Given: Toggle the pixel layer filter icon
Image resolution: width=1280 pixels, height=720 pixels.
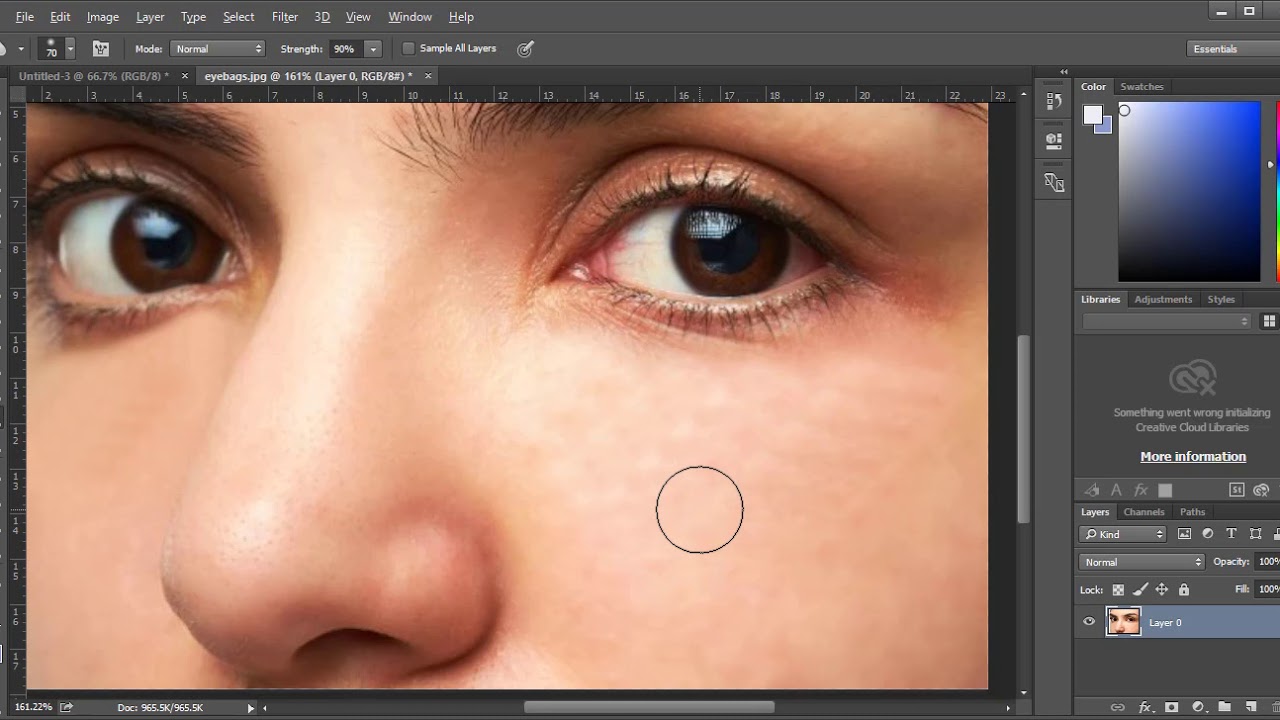Looking at the screenshot, I should point(1185,534).
